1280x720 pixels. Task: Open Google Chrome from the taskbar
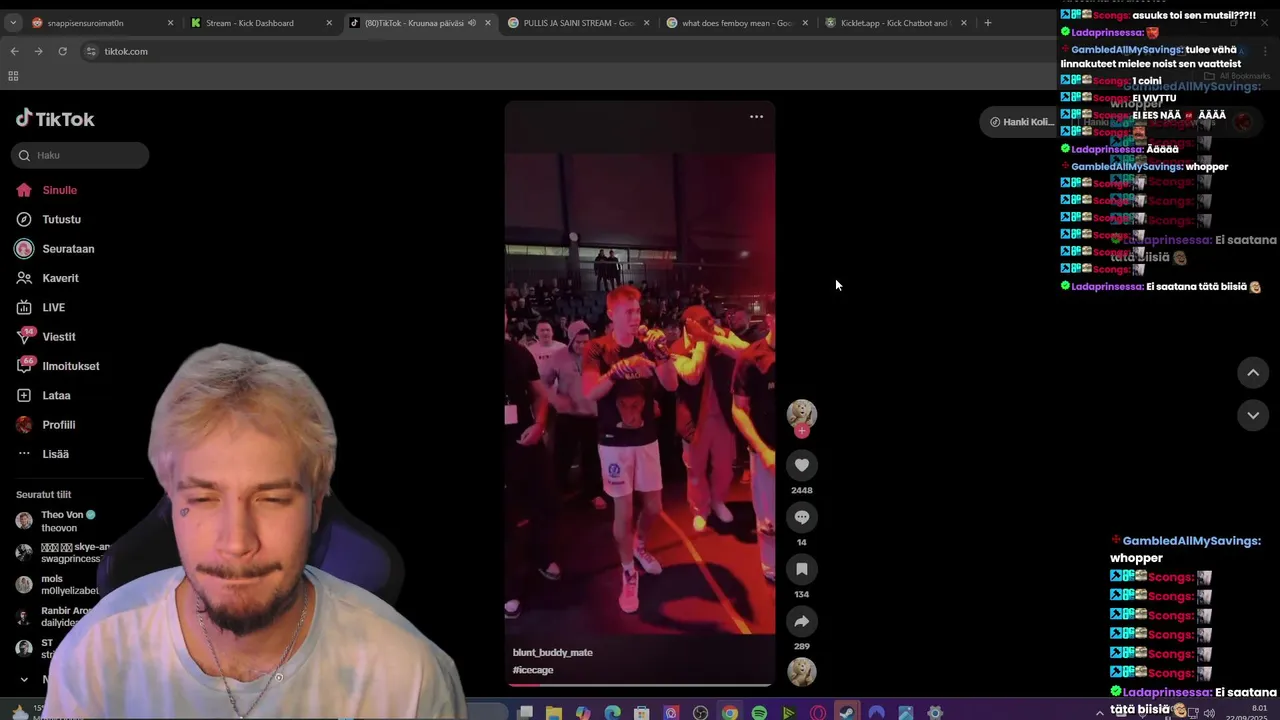pyautogui.click(x=730, y=713)
